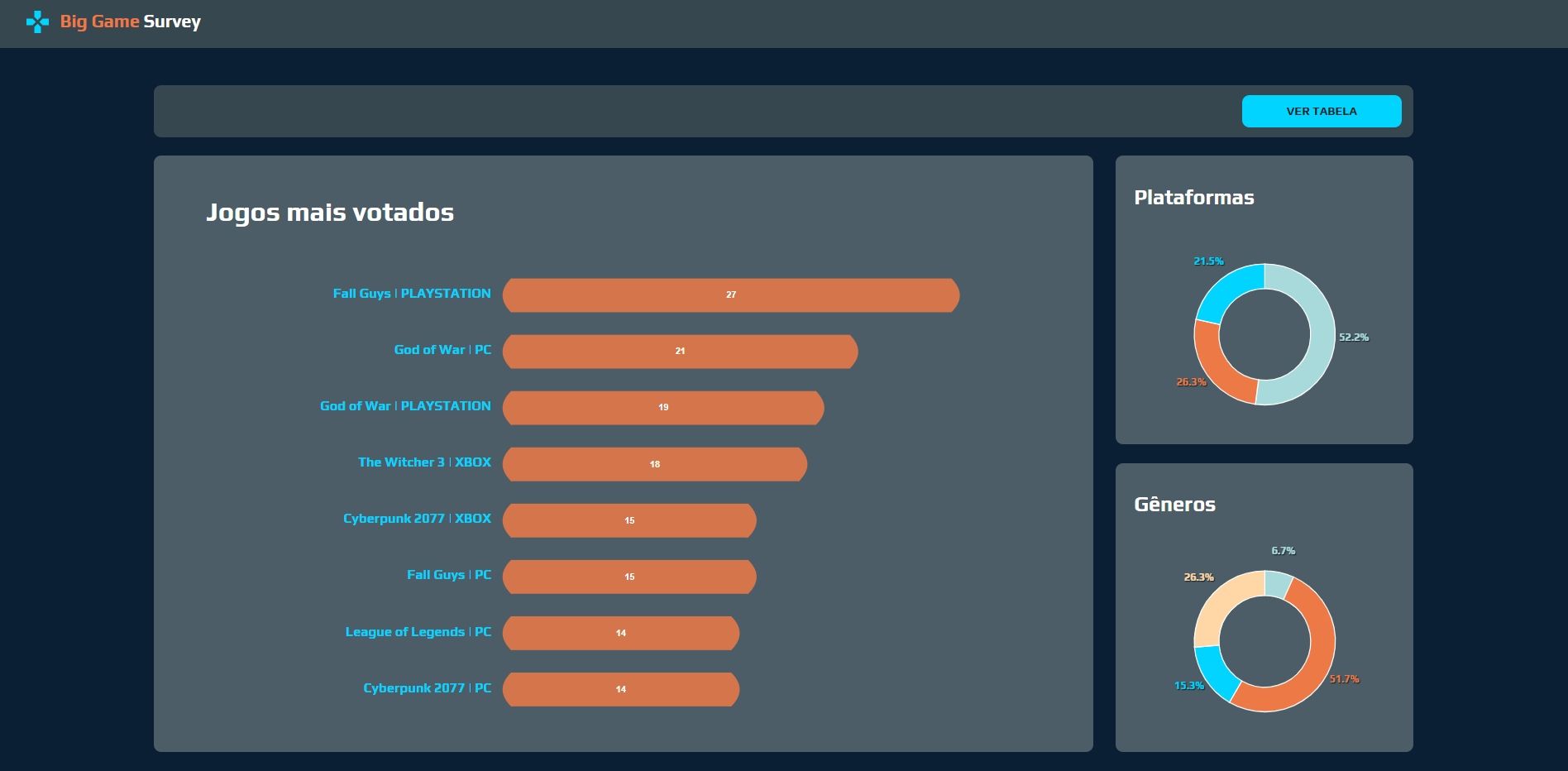Select the God of War | PLAYSTATION bar

tap(663, 407)
